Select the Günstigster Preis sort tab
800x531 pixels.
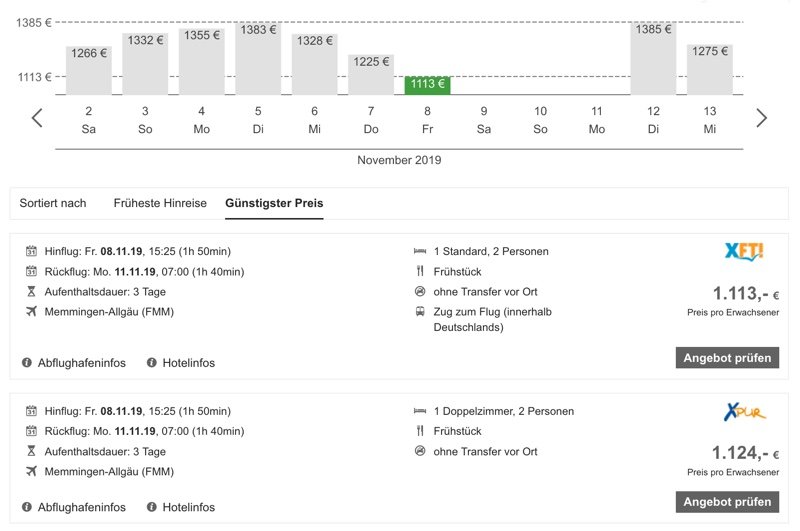click(x=274, y=203)
